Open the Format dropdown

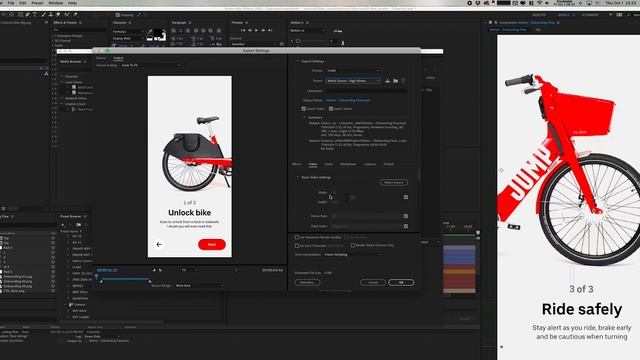(353, 71)
